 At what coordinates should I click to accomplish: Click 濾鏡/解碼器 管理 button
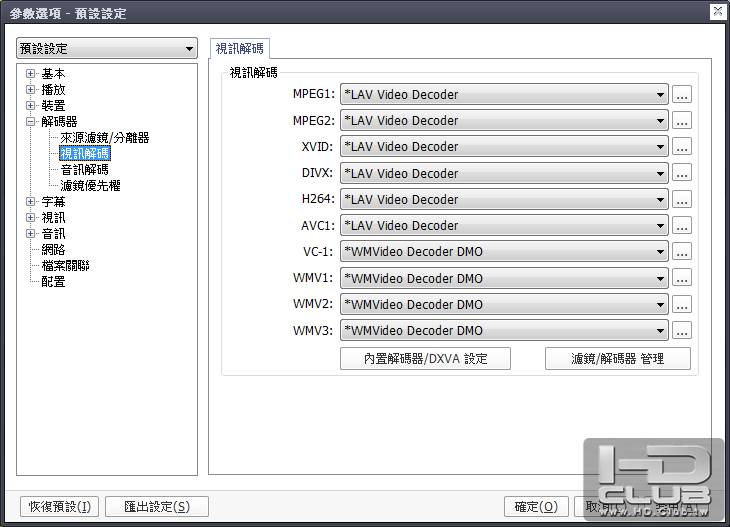(x=618, y=358)
